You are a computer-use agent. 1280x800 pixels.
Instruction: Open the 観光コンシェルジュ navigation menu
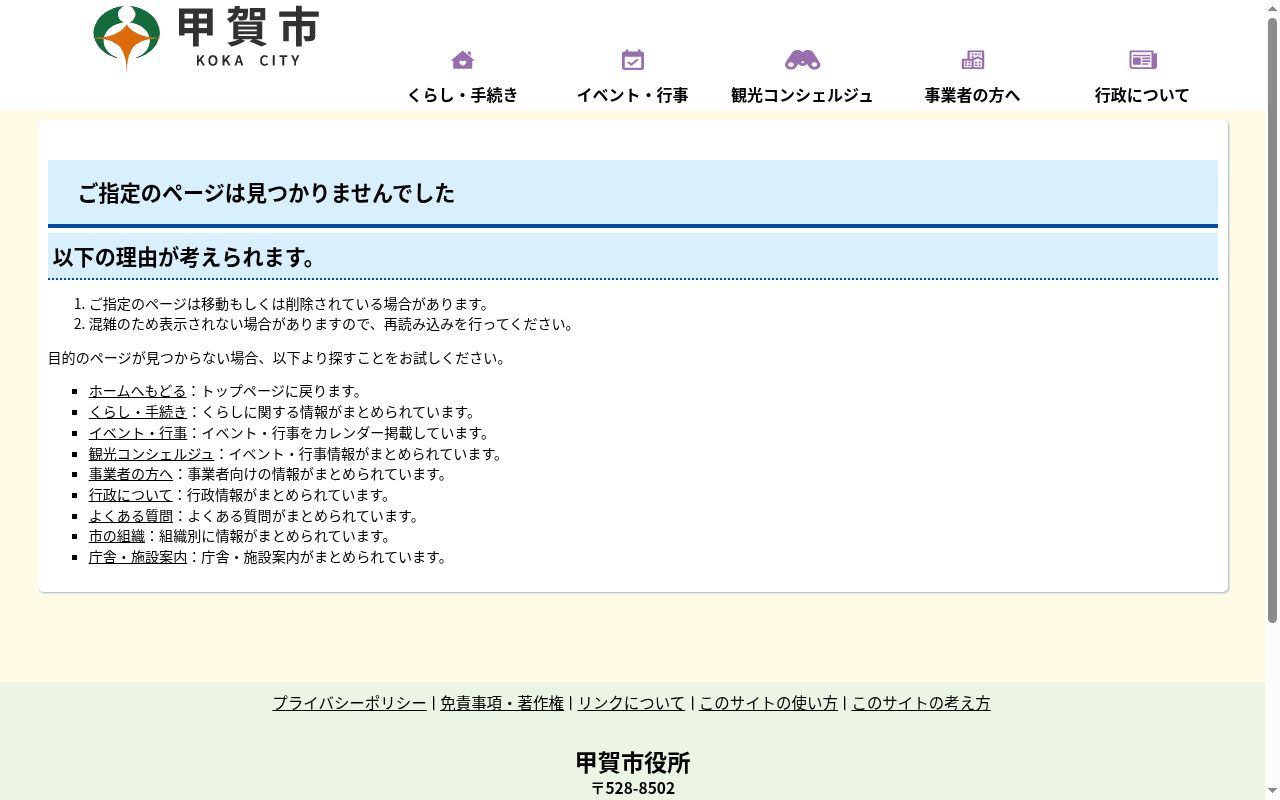click(x=802, y=95)
